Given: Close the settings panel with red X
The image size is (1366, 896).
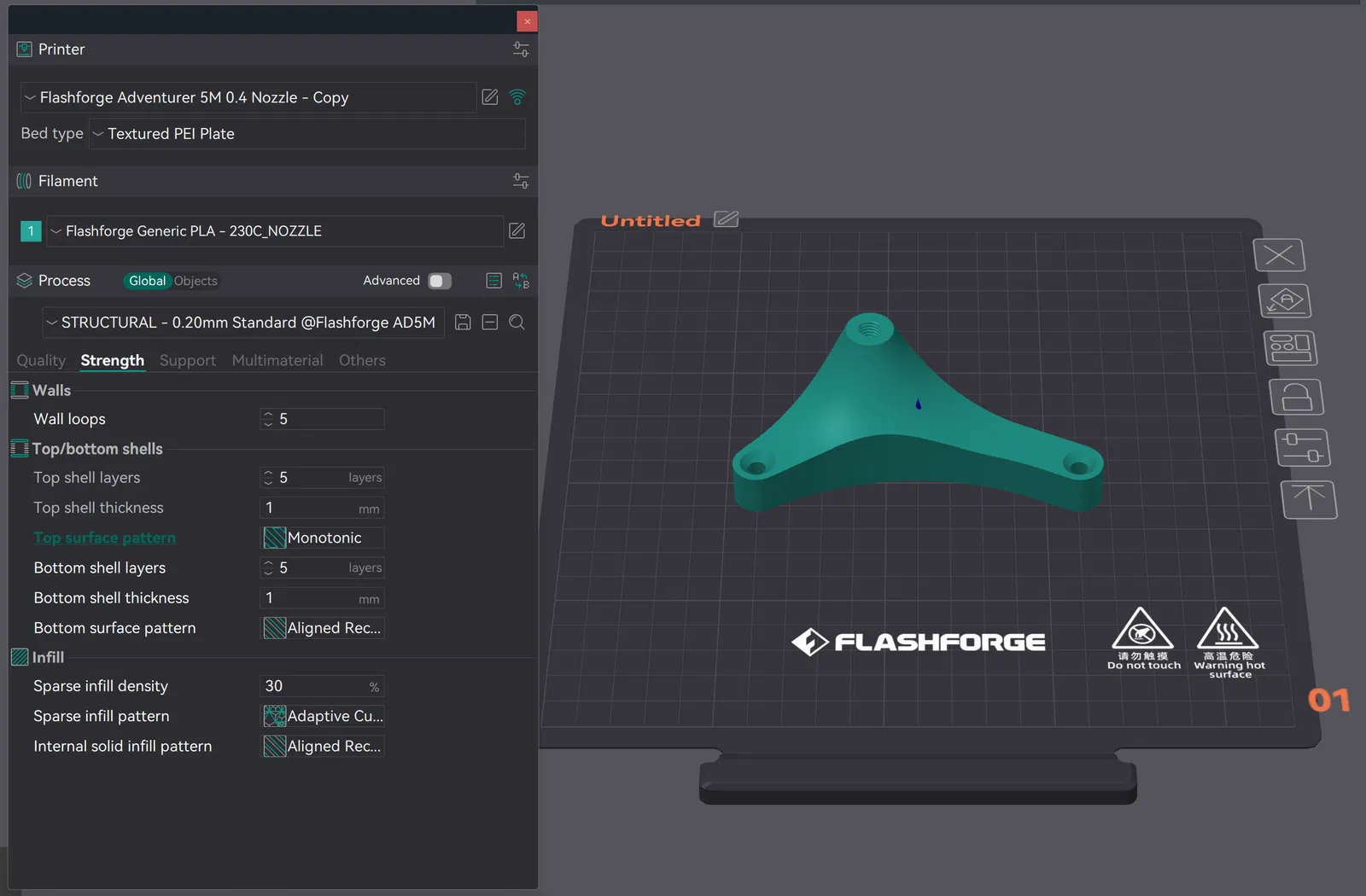Looking at the screenshot, I should pyautogui.click(x=527, y=21).
